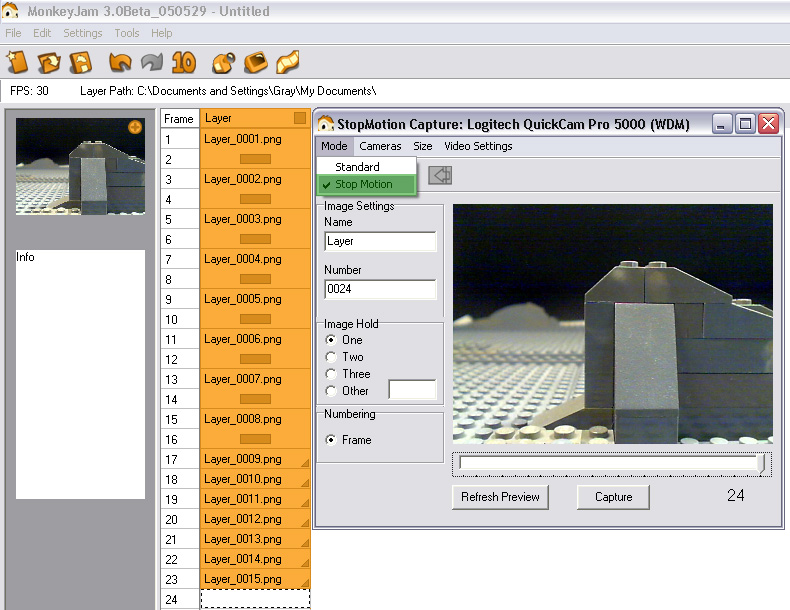Click the slider below the camera preview

[610, 463]
